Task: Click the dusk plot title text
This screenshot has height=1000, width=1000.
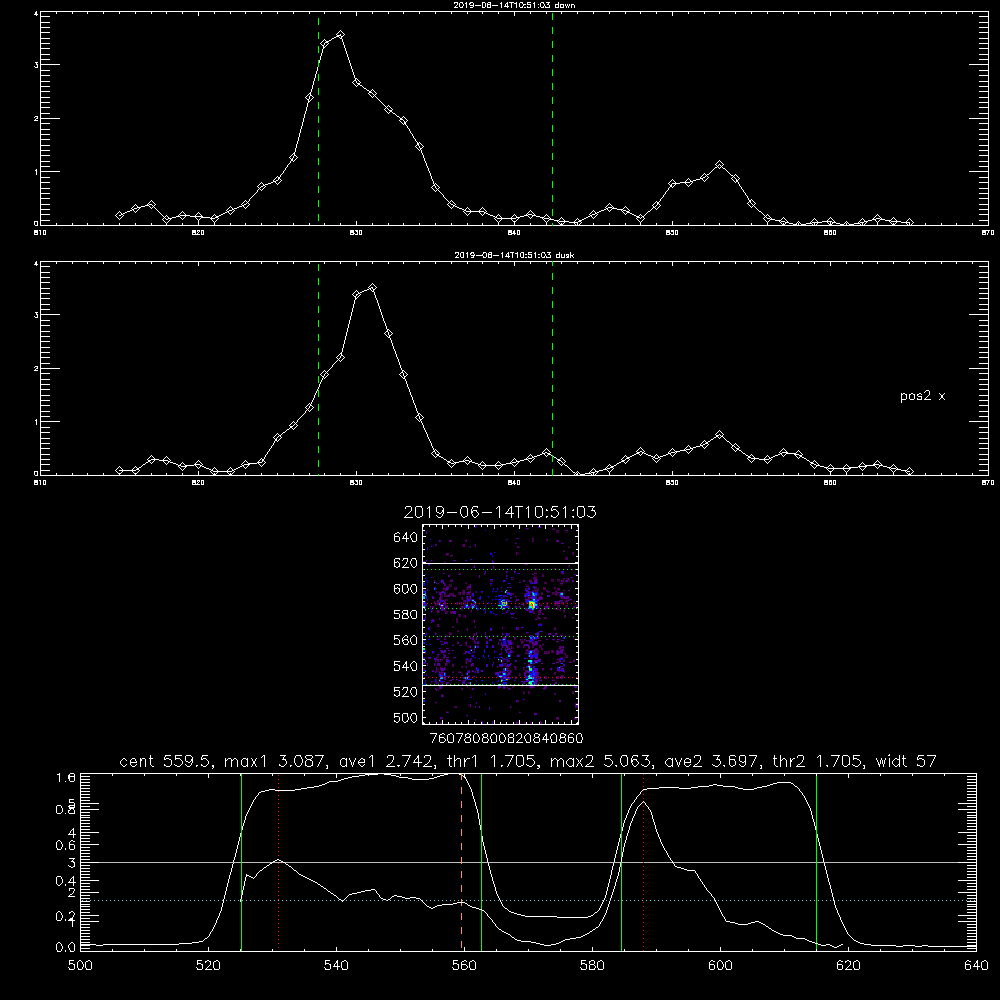Action: coord(514,255)
